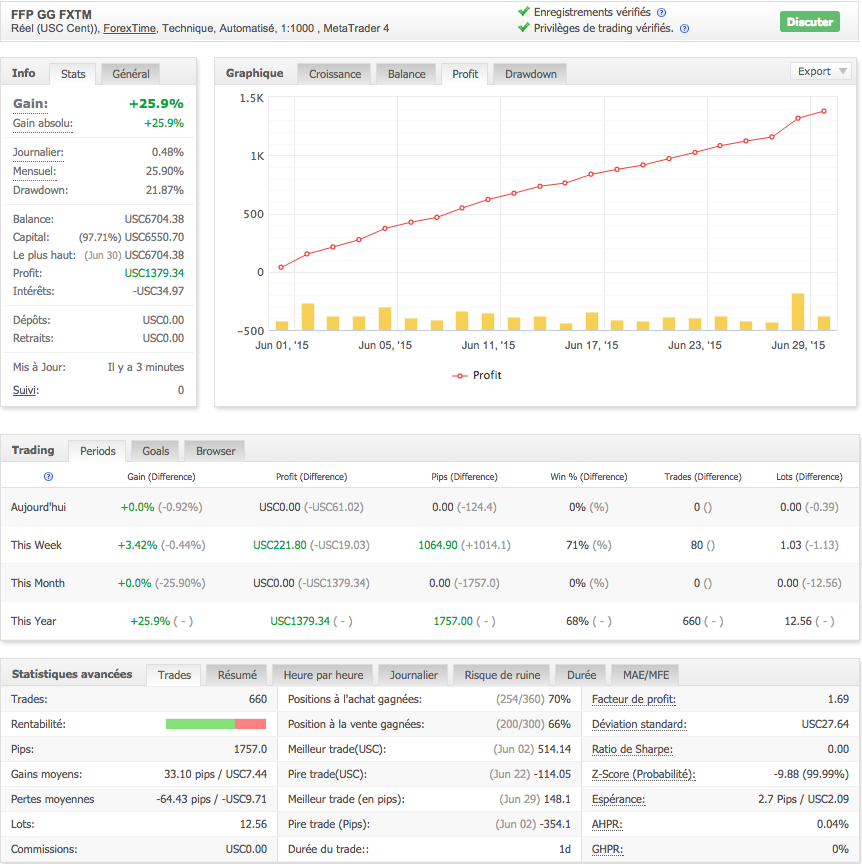The image size is (862, 864).
Task: View the MAE/MFE tab
Action: pyautogui.click(x=646, y=675)
